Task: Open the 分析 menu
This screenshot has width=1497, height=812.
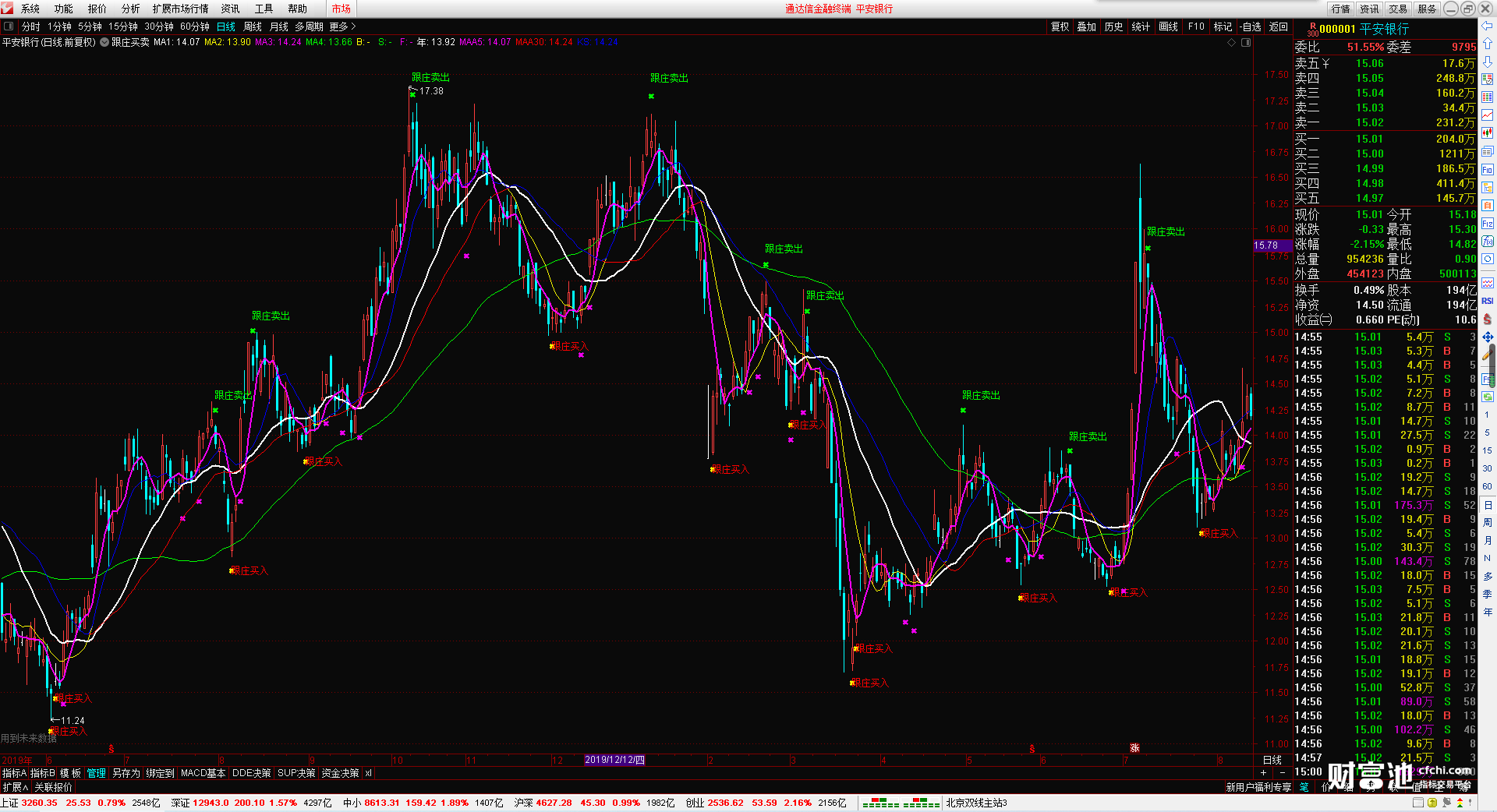Action: pyautogui.click(x=131, y=9)
